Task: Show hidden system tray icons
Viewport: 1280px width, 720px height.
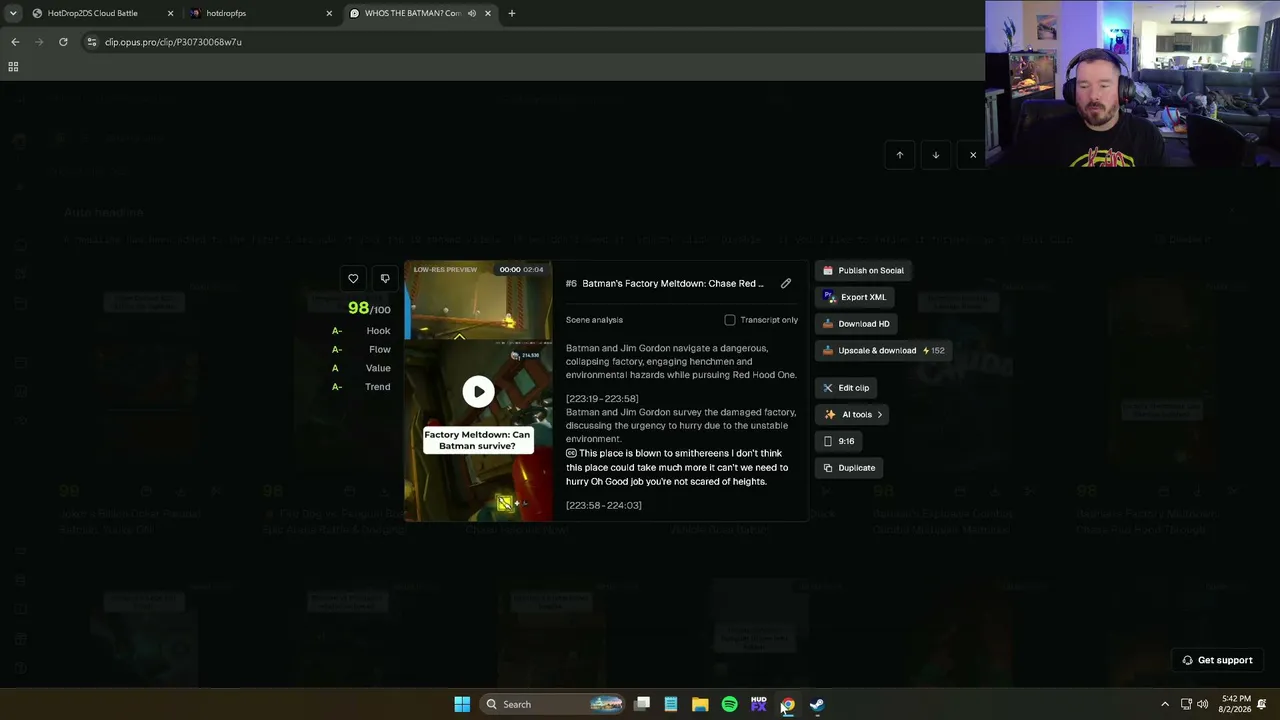Action: tap(1165, 704)
